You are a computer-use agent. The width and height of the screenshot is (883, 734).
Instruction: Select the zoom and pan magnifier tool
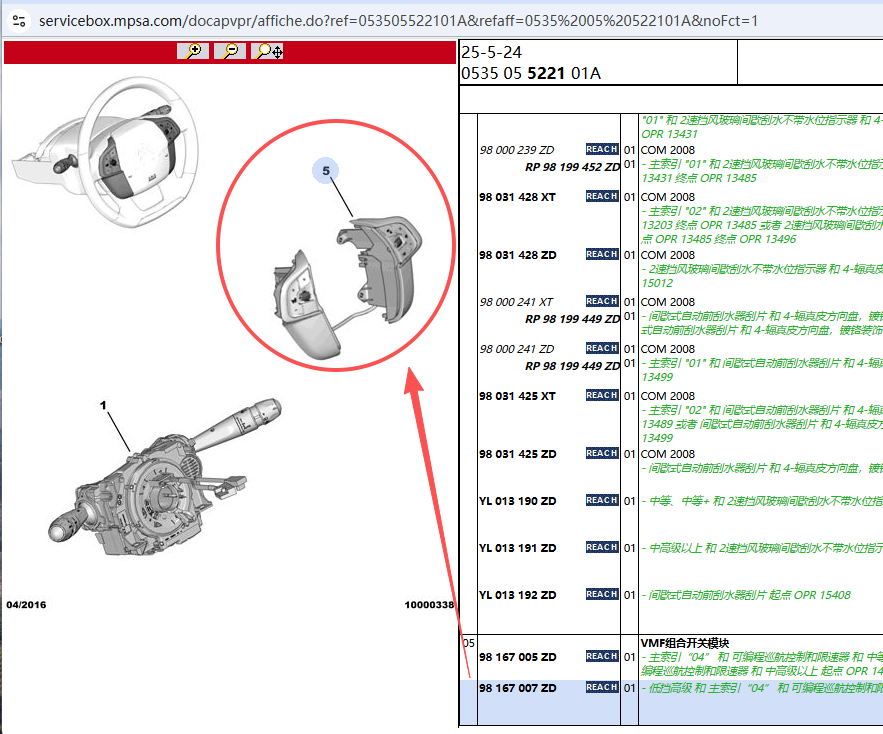[x=267, y=51]
